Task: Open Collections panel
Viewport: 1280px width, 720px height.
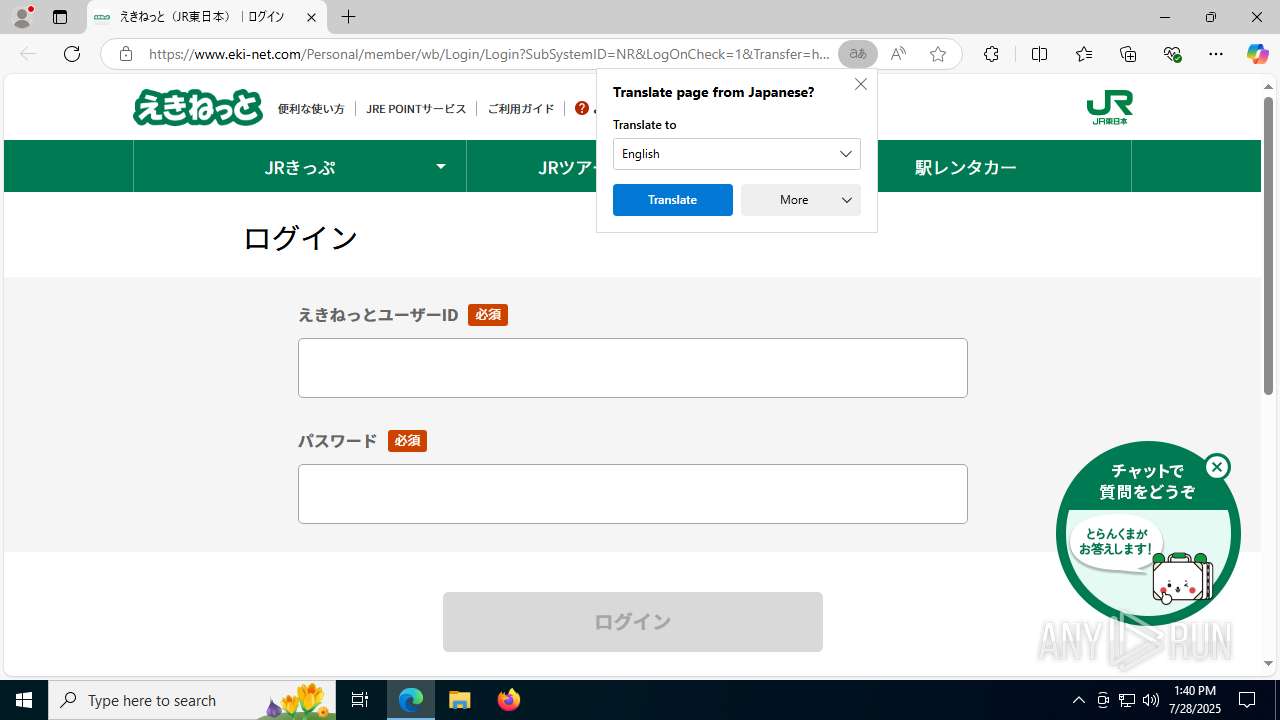Action: (1128, 54)
